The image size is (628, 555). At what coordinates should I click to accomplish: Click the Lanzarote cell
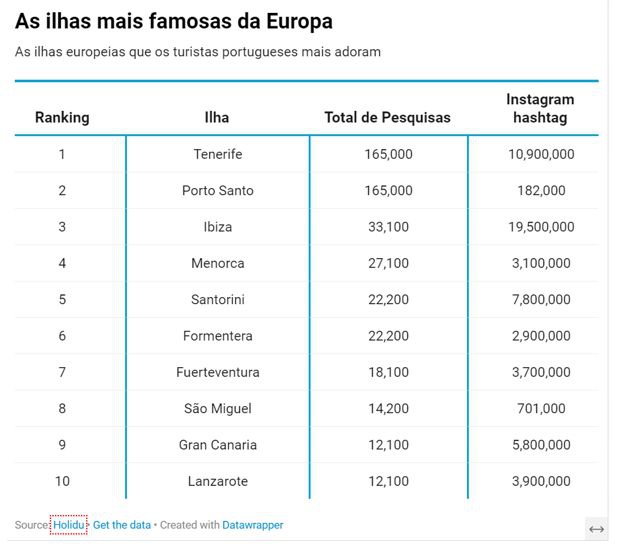point(218,481)
